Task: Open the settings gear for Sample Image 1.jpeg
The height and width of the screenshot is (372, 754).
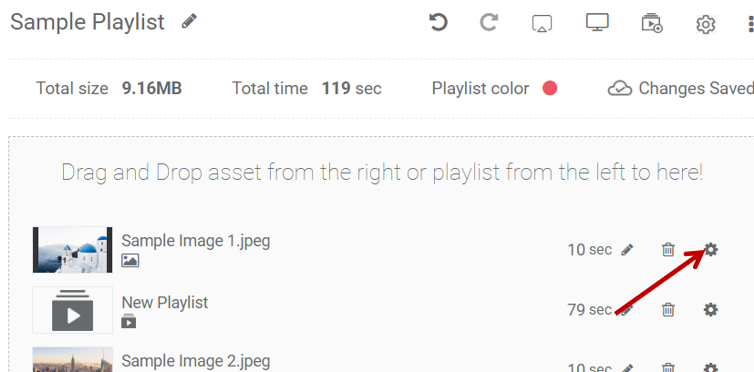Action: coord(711,249)
